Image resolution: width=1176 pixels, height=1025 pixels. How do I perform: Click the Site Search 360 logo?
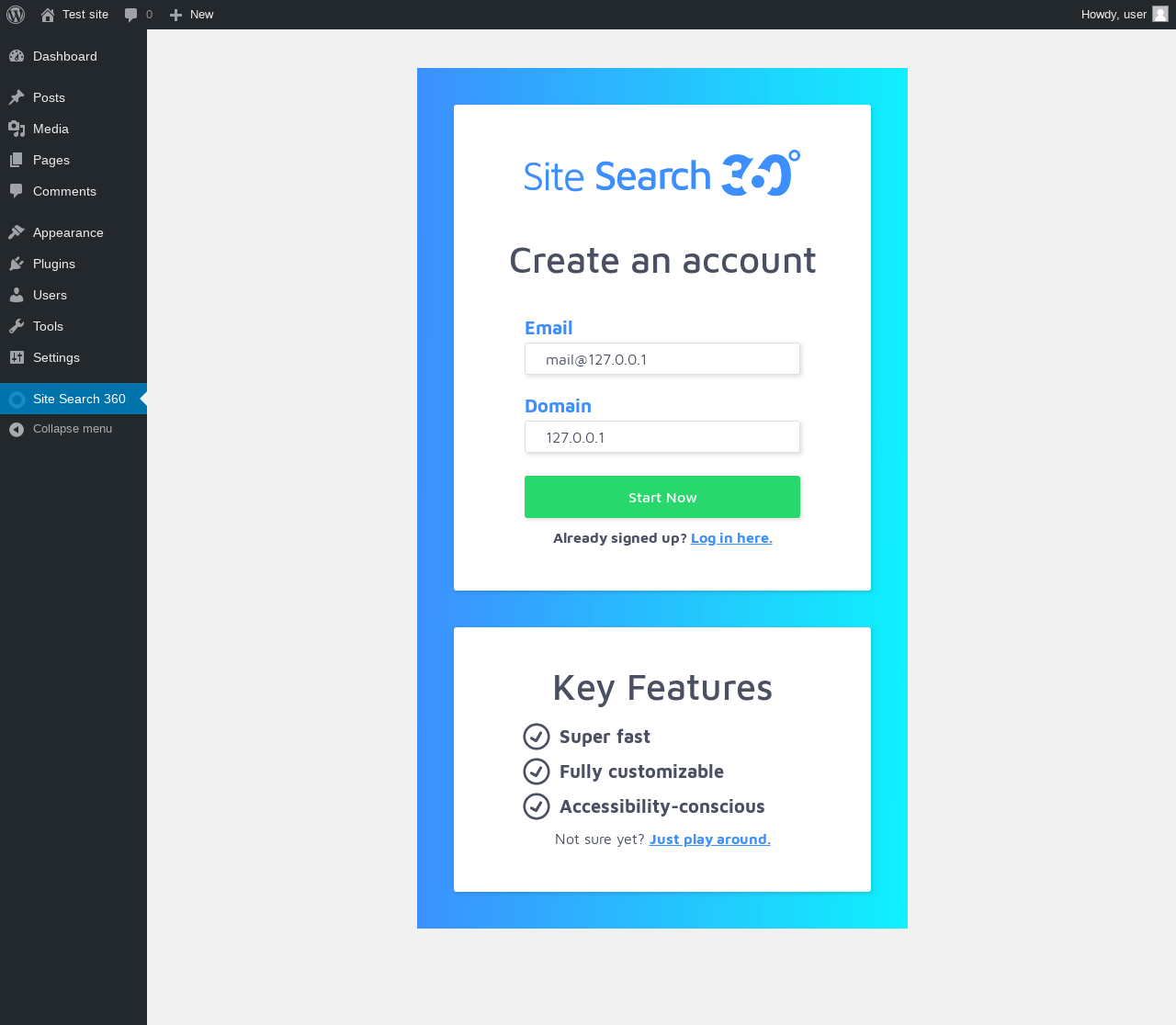click(x=661, y=174)
